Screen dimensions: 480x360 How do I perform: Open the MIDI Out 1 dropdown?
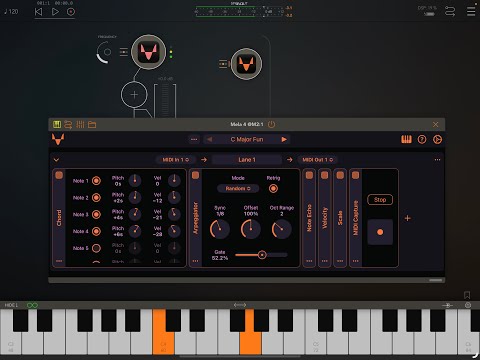(x=317, y=160)
